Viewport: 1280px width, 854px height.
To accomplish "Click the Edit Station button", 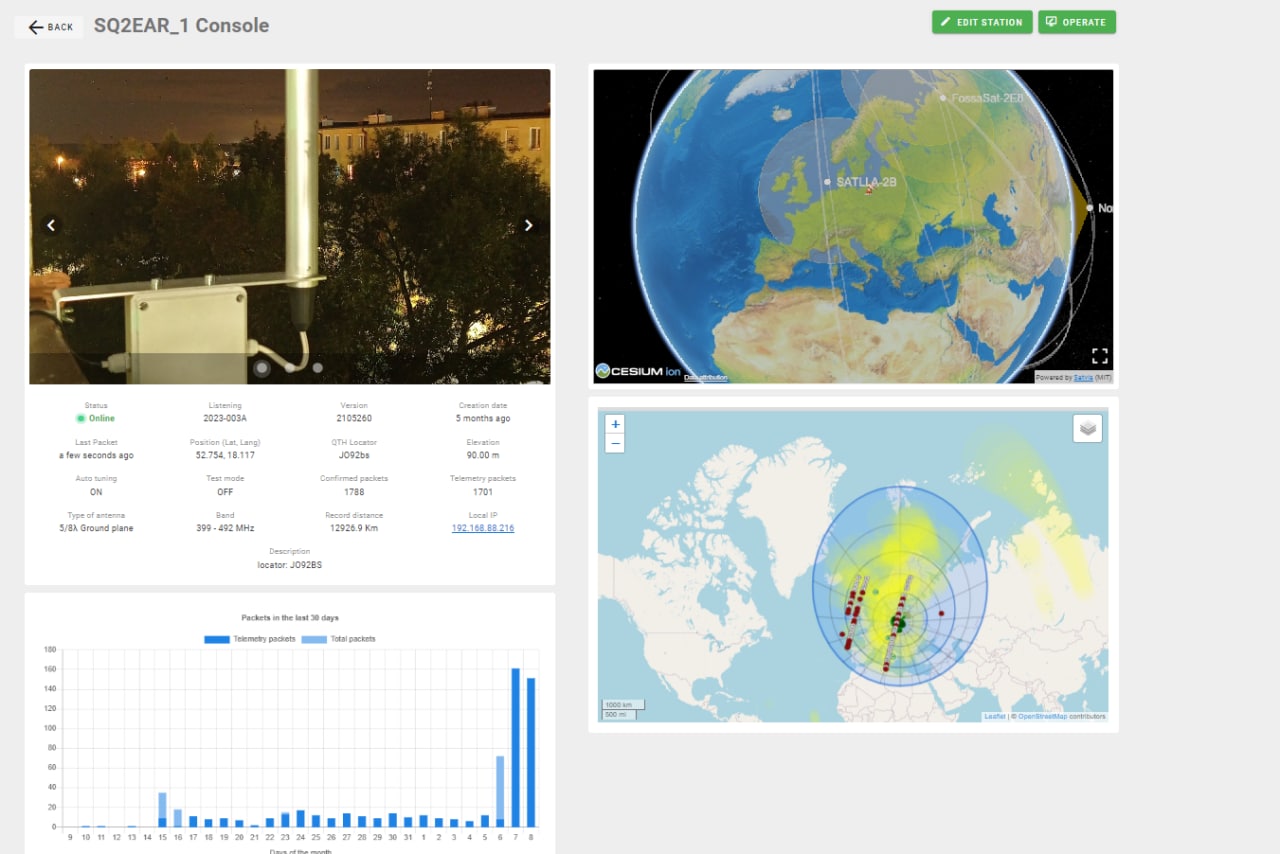I will pos(982,22).
